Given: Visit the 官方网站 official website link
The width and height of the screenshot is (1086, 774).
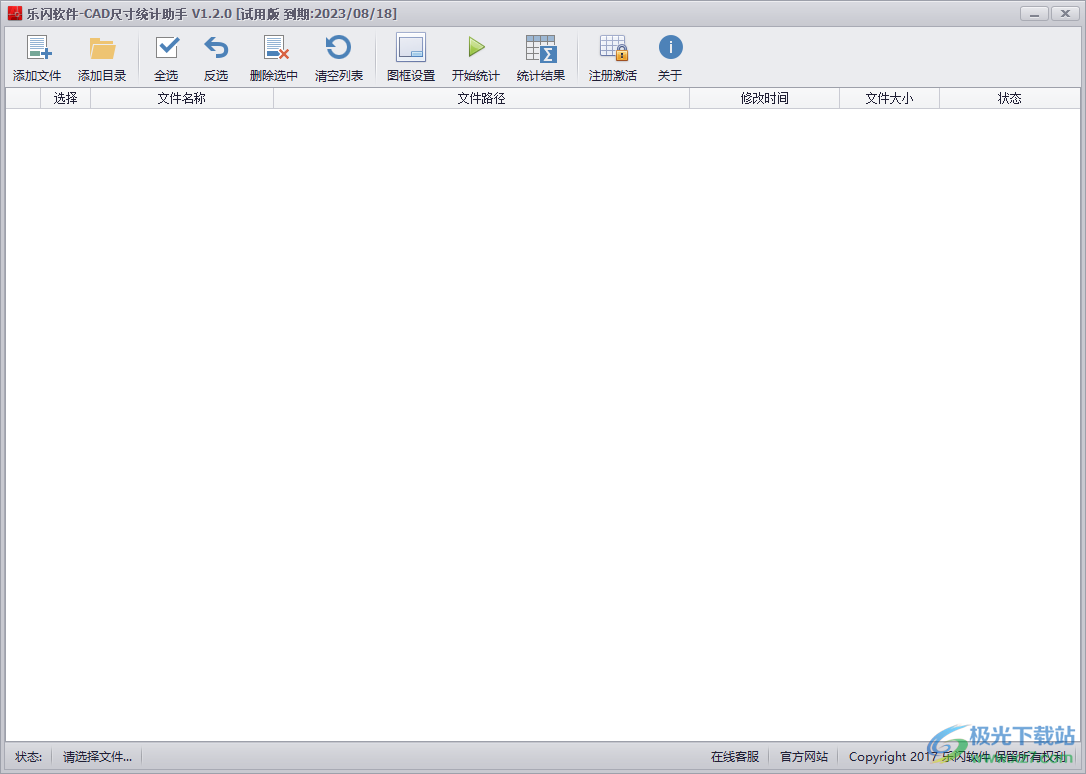Looking at the screenshot, I should 804,757.
